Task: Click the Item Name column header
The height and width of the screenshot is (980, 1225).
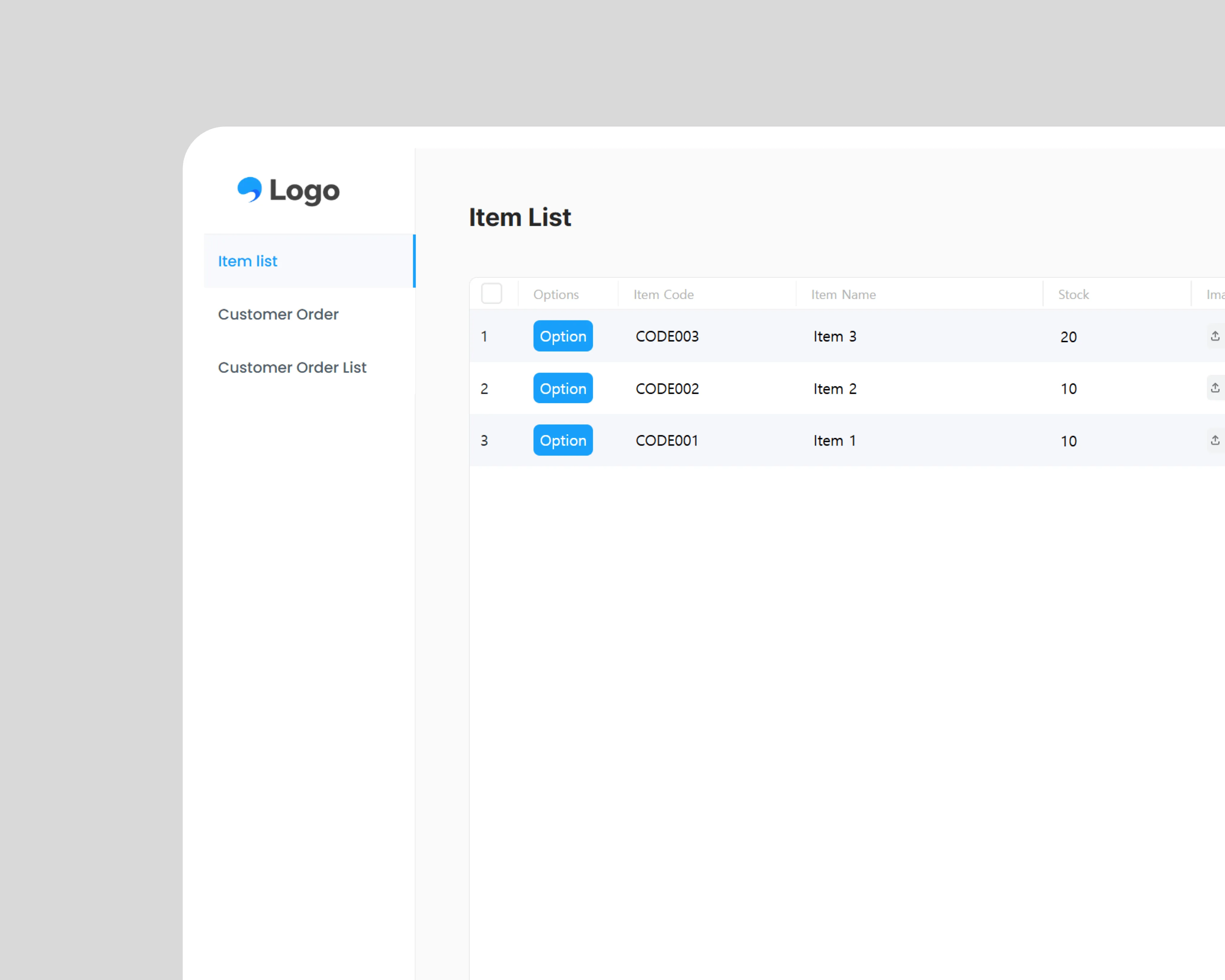Action: [843, 294]
